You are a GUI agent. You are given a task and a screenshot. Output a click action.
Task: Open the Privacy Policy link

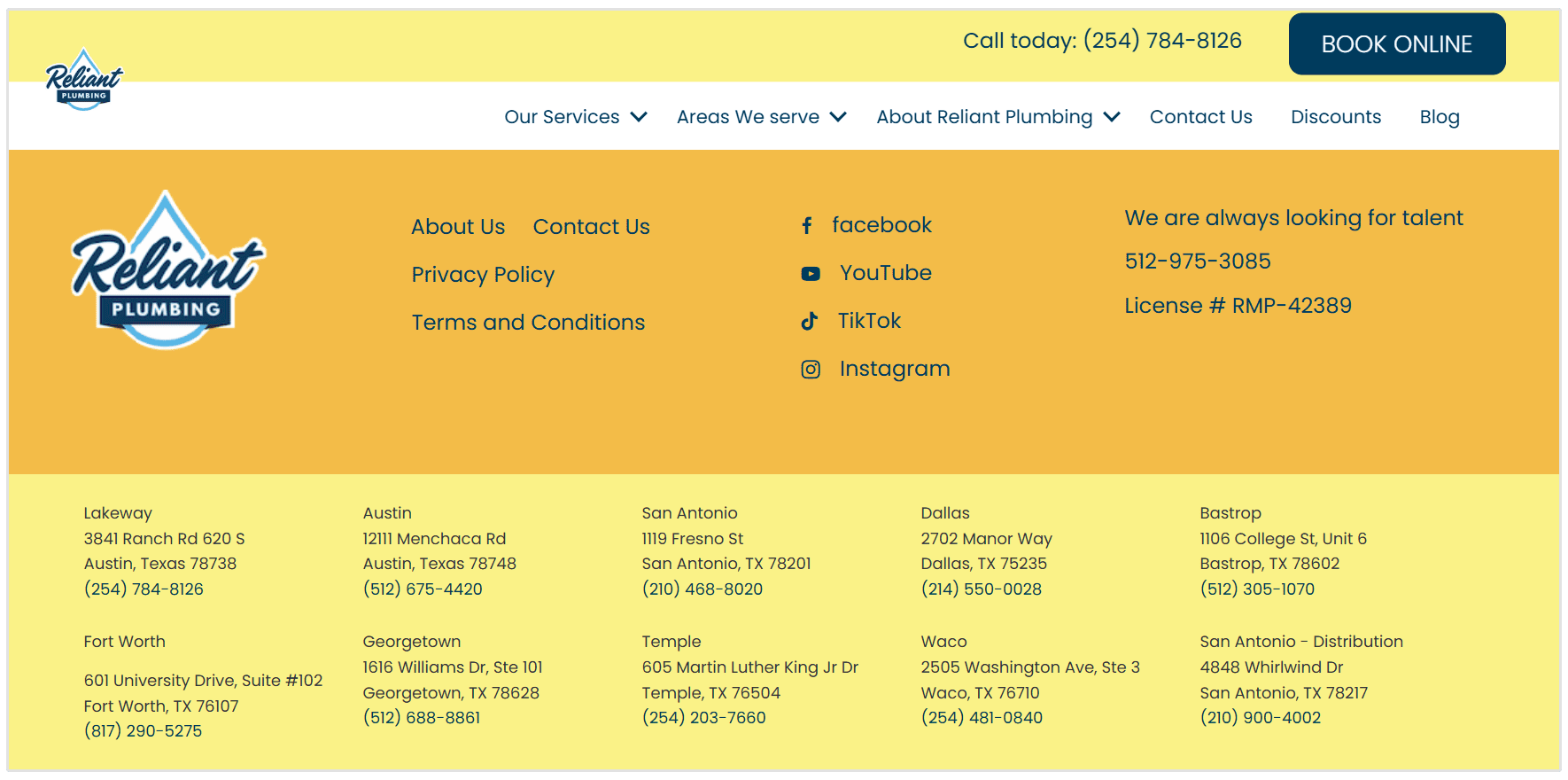point(483,275)
